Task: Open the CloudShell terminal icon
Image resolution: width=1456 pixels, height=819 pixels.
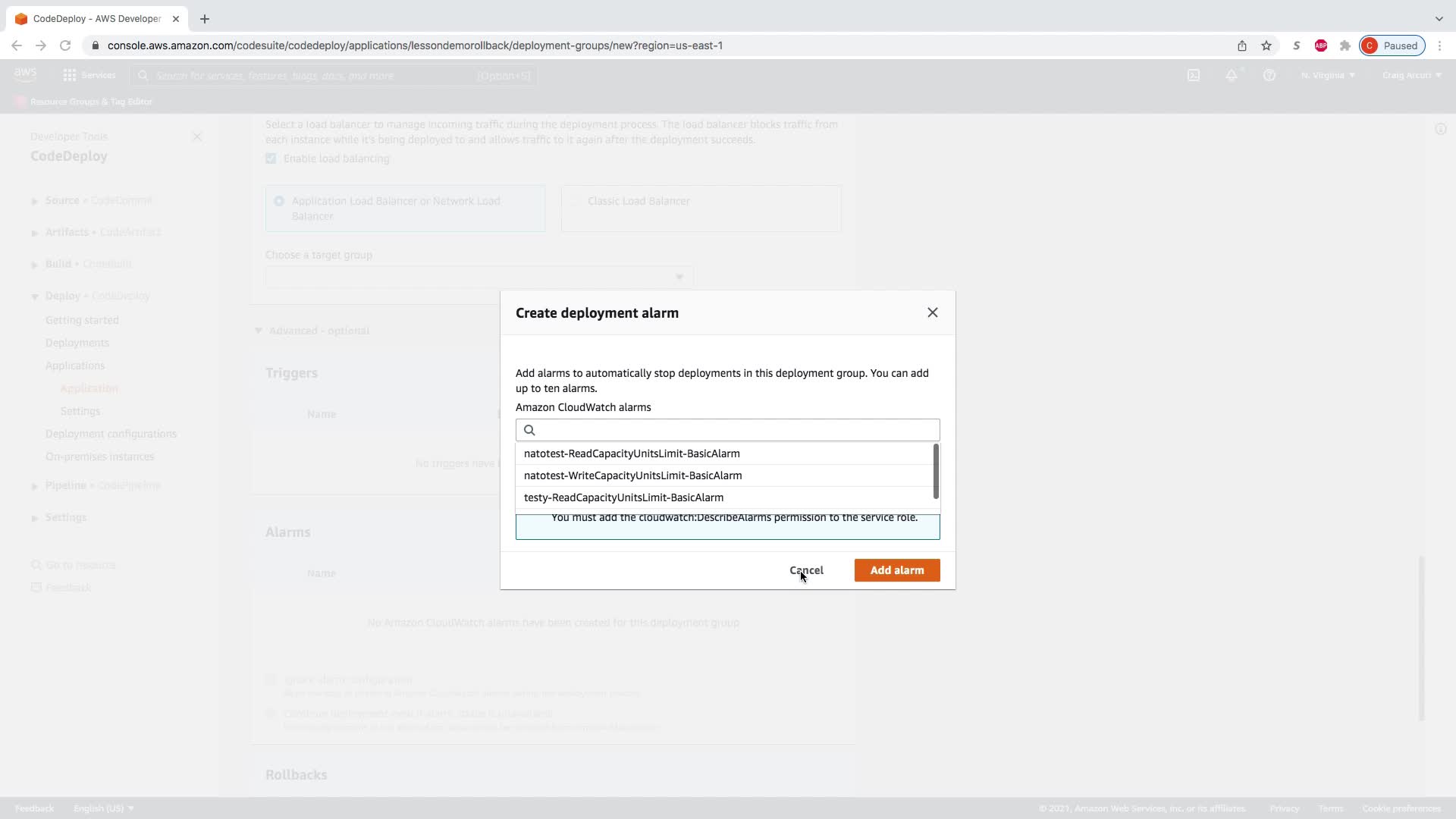Action: 1194,75
